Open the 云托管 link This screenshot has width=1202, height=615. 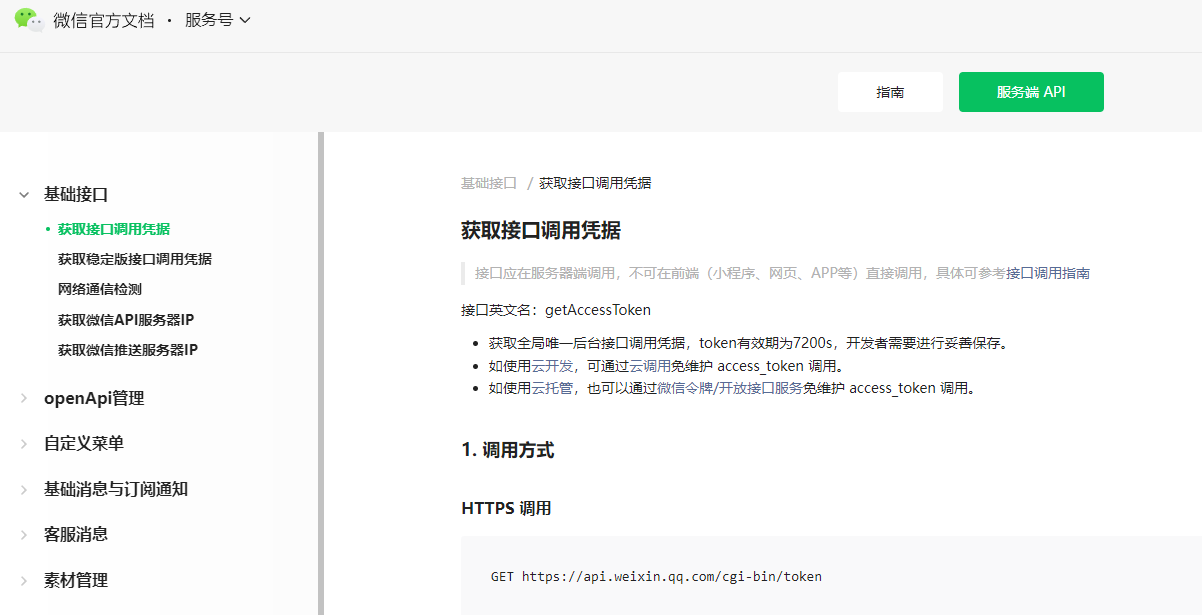coord(552,388)
